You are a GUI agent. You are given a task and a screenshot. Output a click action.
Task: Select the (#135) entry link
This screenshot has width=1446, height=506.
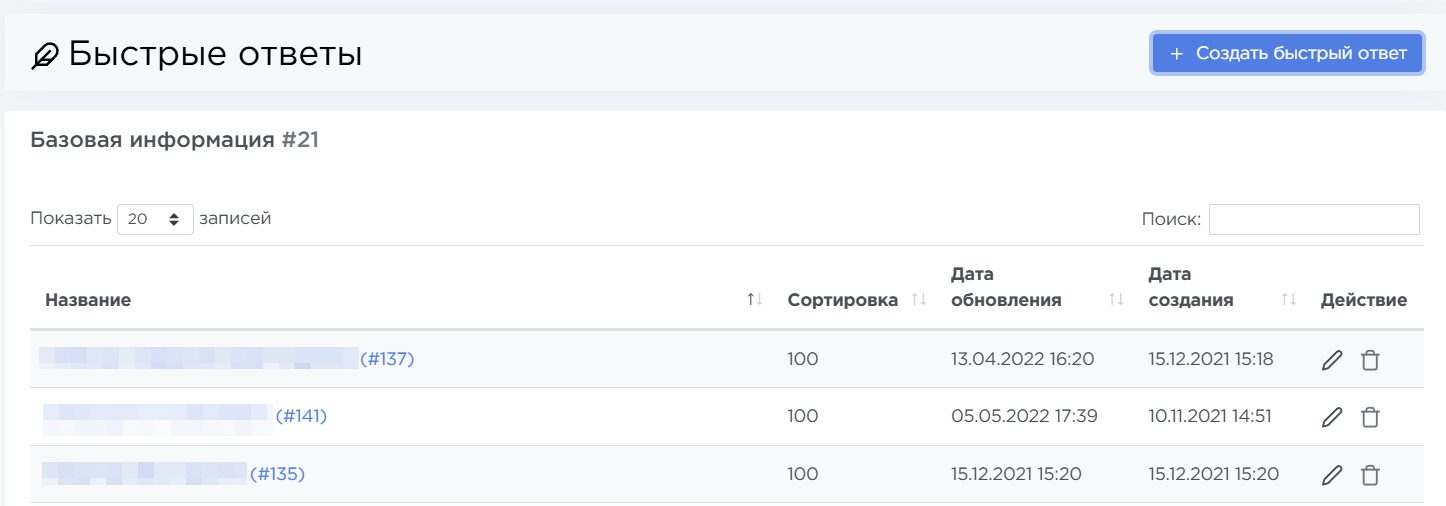(x=277, y=474)
